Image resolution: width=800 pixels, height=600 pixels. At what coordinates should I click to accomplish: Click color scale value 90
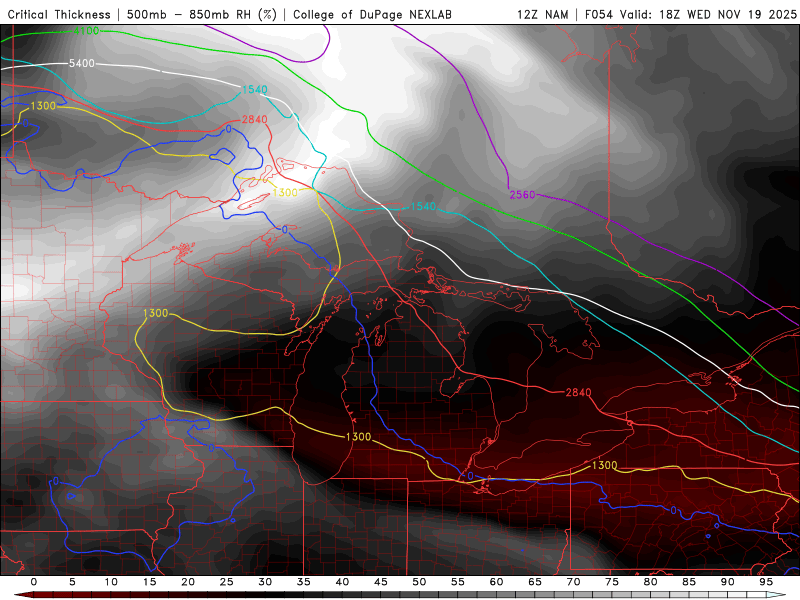click(x=728, y=582)
